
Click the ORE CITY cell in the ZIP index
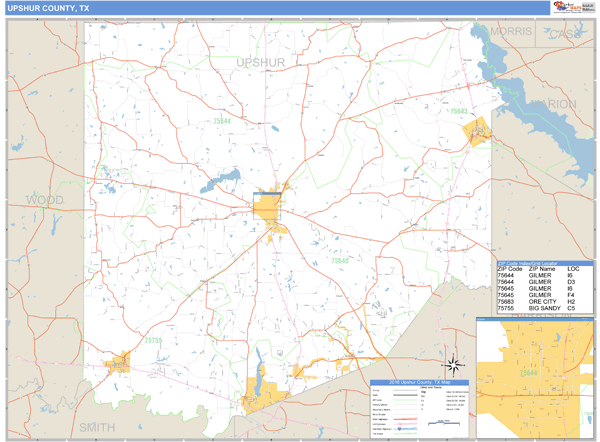[x=542, y=302]
